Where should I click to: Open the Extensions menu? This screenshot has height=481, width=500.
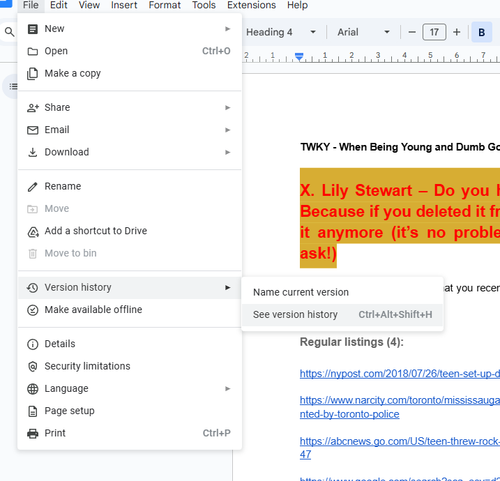[251, 5]
